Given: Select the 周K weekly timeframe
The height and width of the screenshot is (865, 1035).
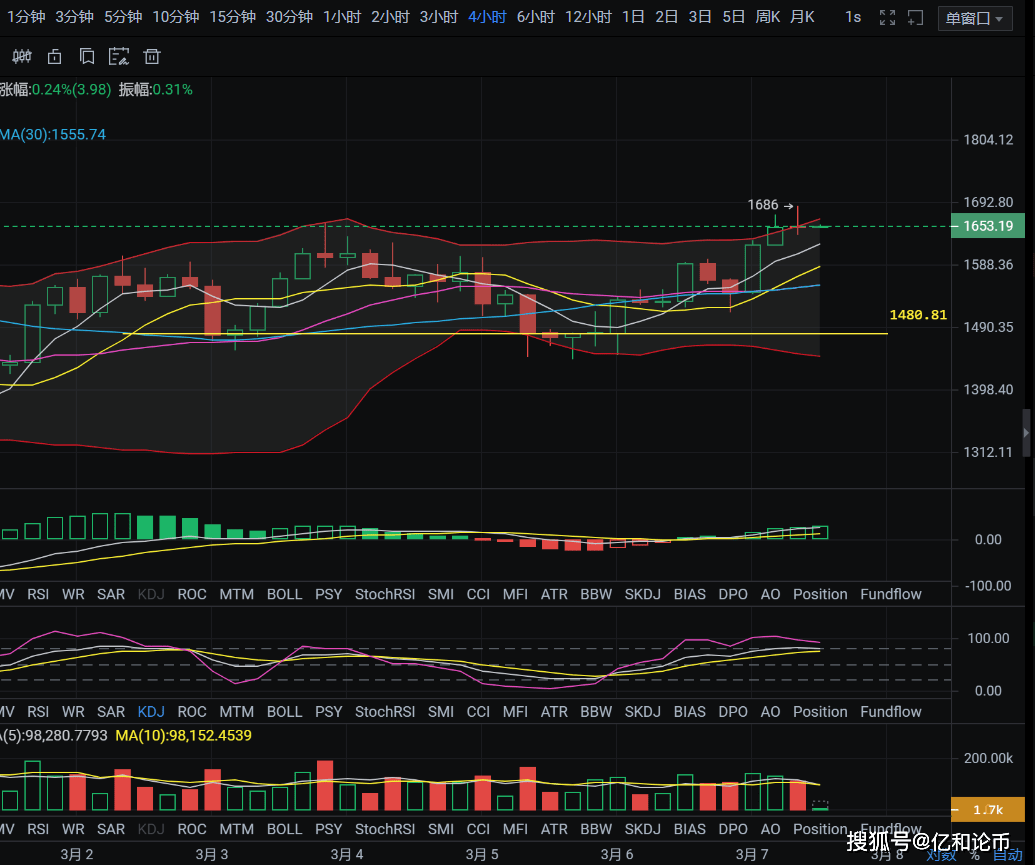Looking at the screenshot, I should (x=768, y=17).
